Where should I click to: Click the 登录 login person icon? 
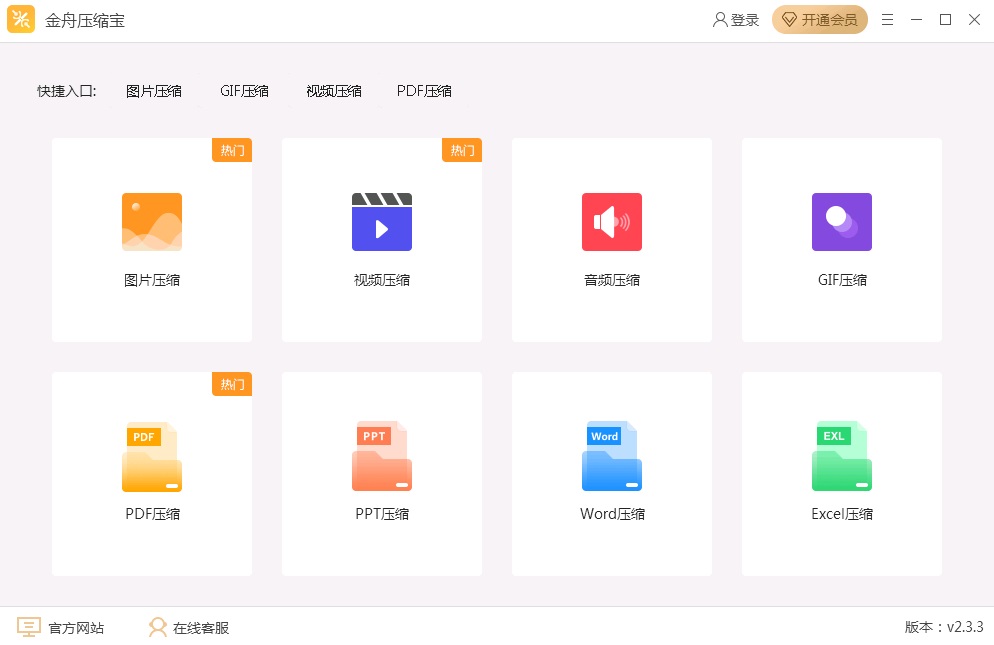pyautogui.click(x=718, y=19)
